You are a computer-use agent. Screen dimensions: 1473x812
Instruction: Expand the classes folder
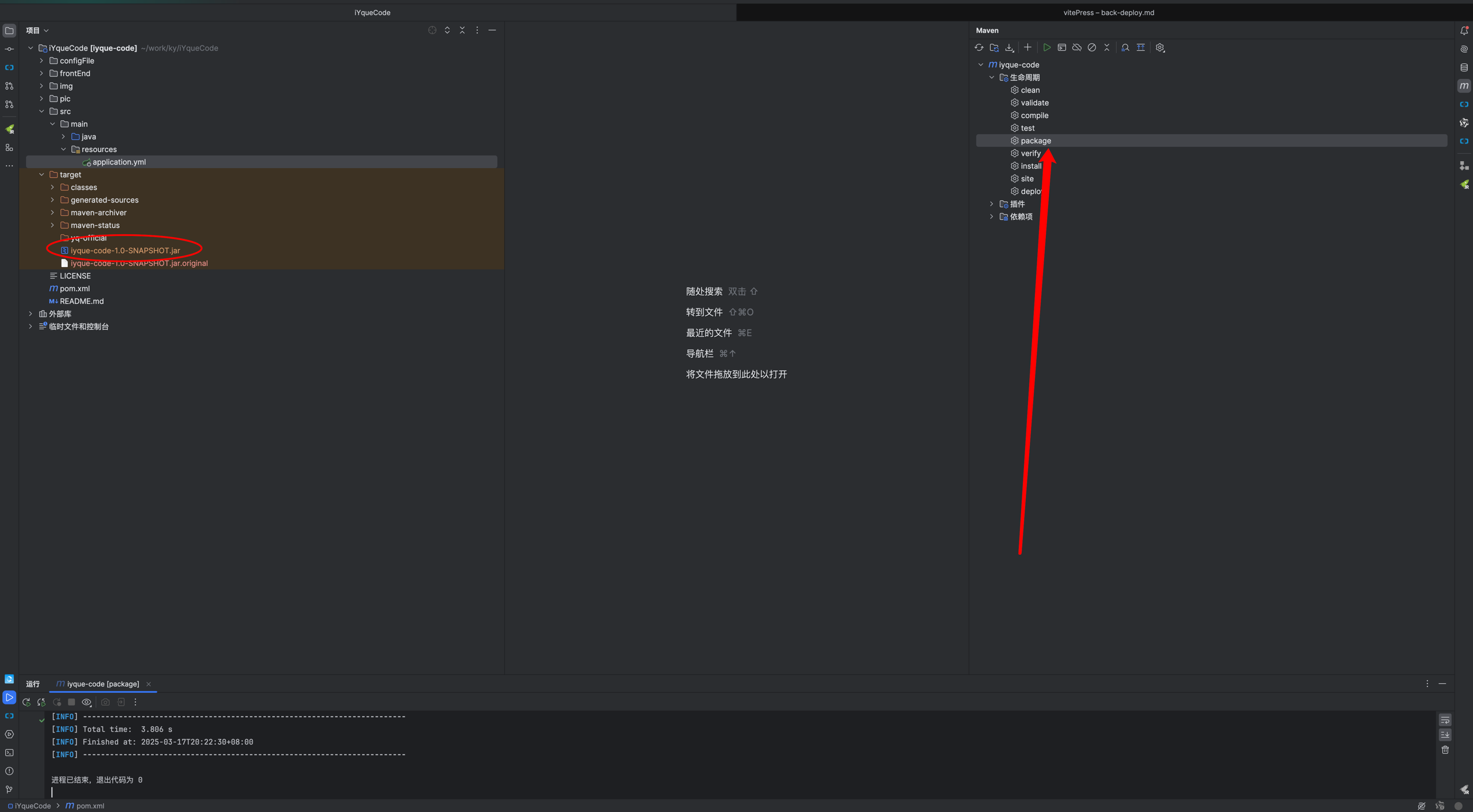[x=52, y=187]
